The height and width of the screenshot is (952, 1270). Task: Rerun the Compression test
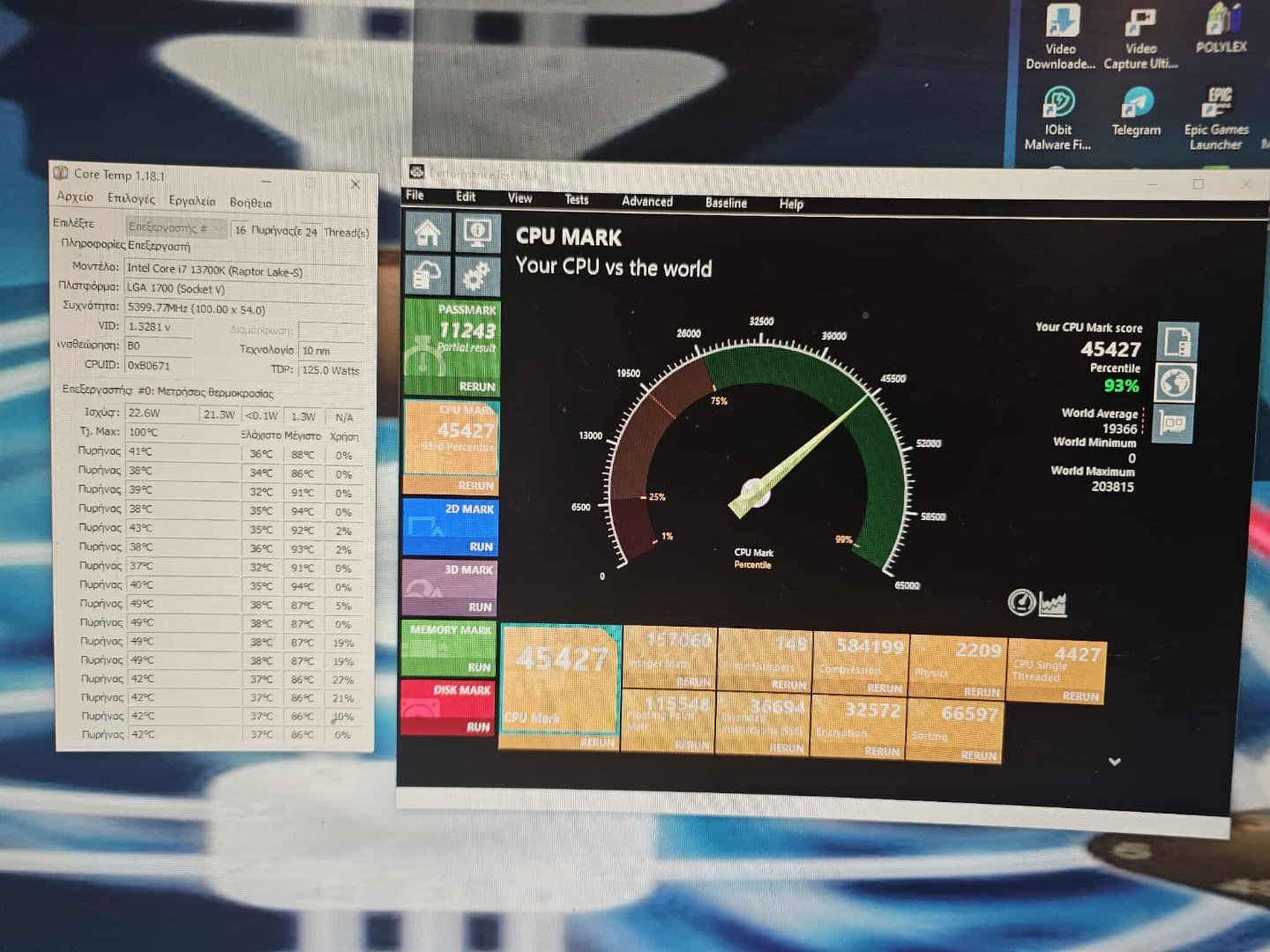tap(885, 688)
